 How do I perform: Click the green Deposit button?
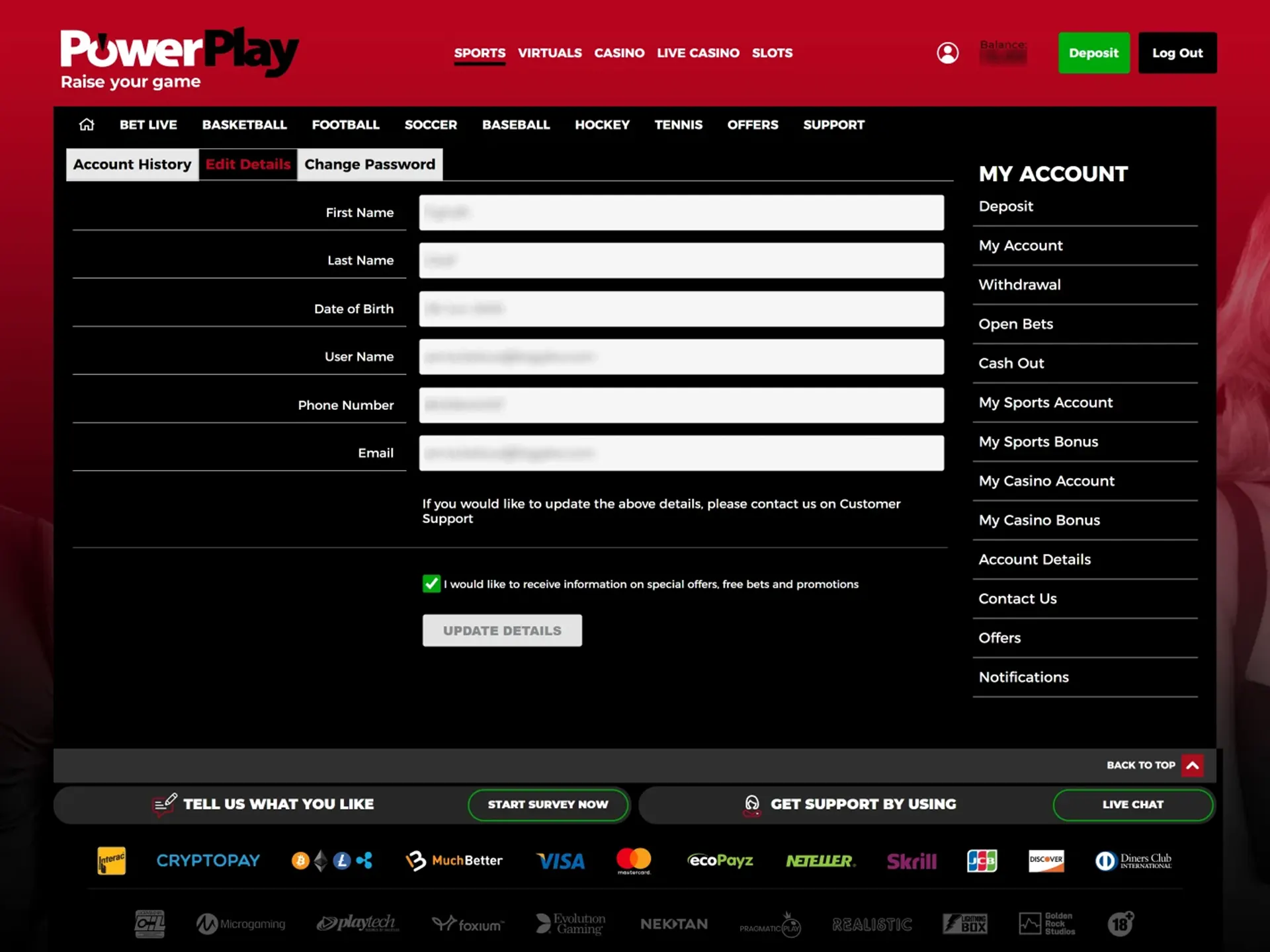click(x=1093, y=53)
